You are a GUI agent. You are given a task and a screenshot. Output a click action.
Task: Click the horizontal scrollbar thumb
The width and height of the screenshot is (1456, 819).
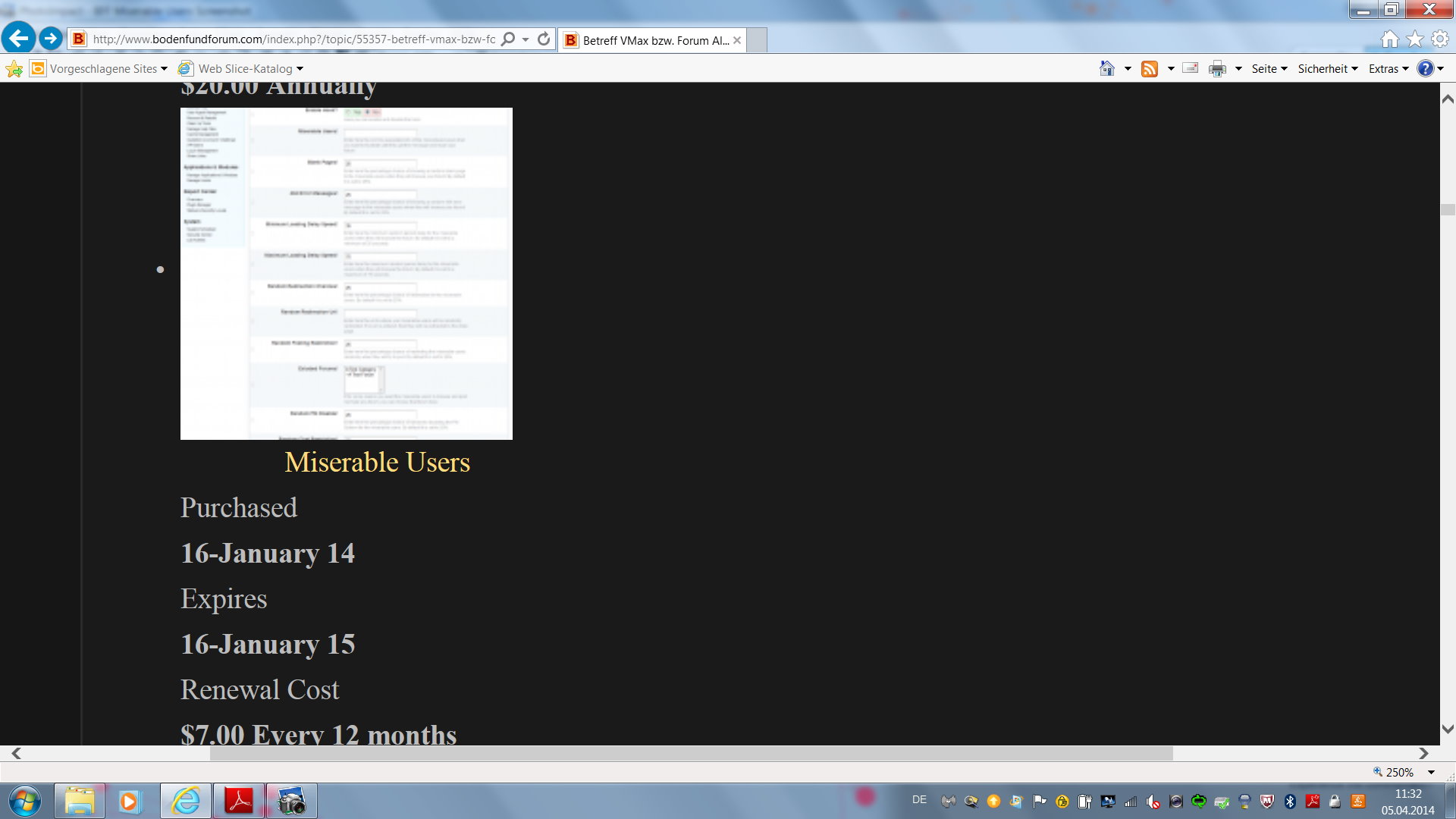(x=690, y=753)
